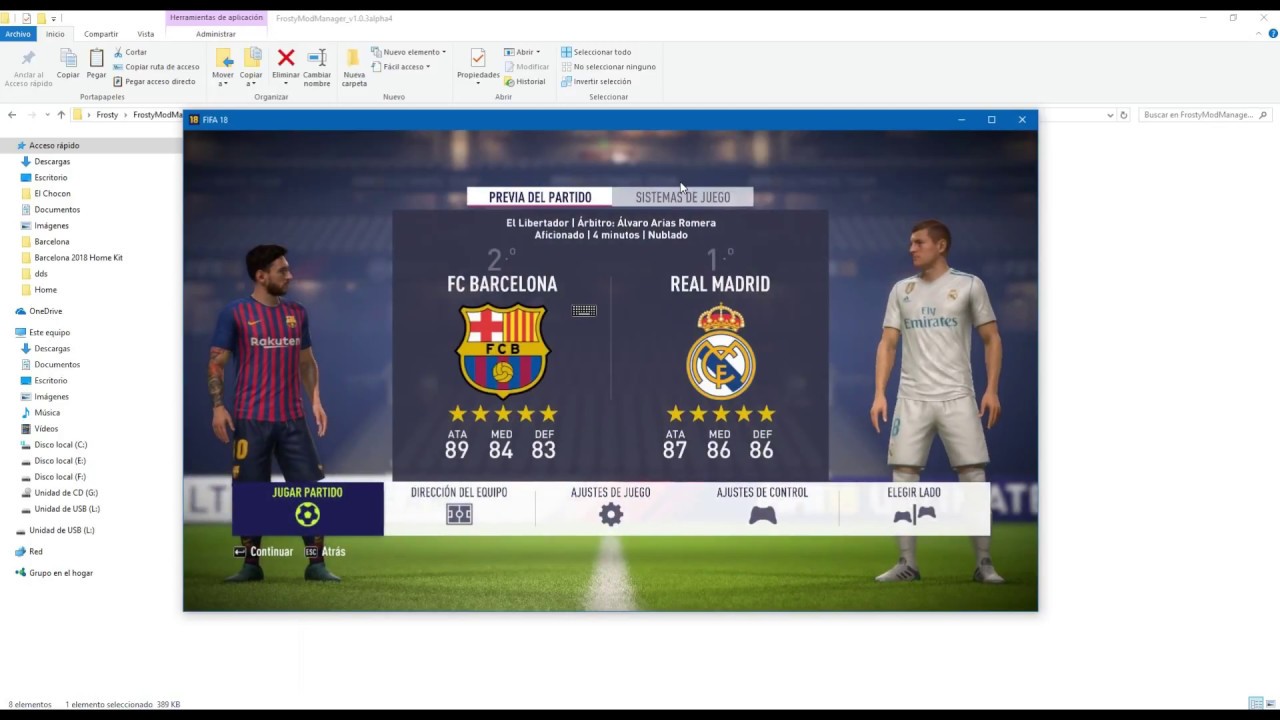Click the Buscar en FrostyModManager search box
Viewport: 1280px width, 720px height.
tap(1206, 115)
